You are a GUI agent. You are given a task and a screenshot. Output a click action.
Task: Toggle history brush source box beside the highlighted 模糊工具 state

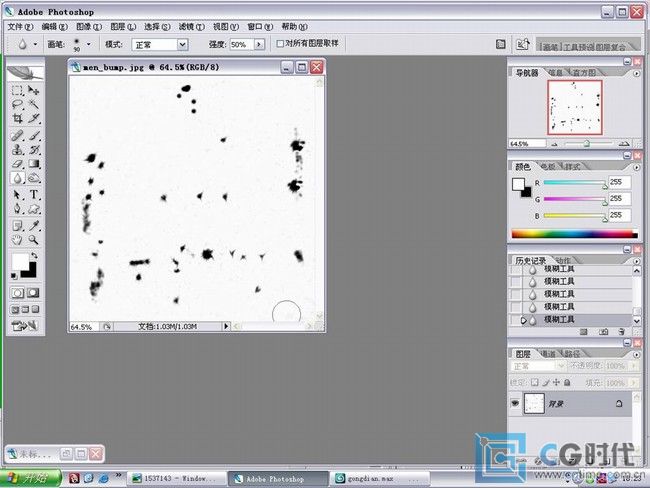point(515,320)
